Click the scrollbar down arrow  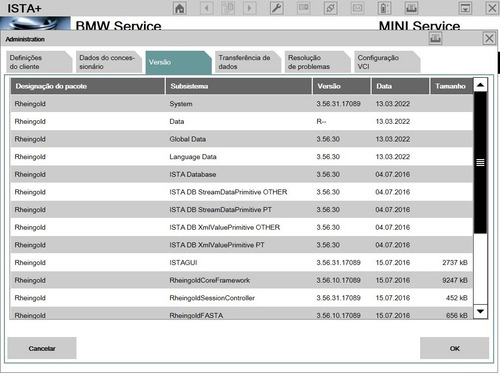[x=480, y=311]
